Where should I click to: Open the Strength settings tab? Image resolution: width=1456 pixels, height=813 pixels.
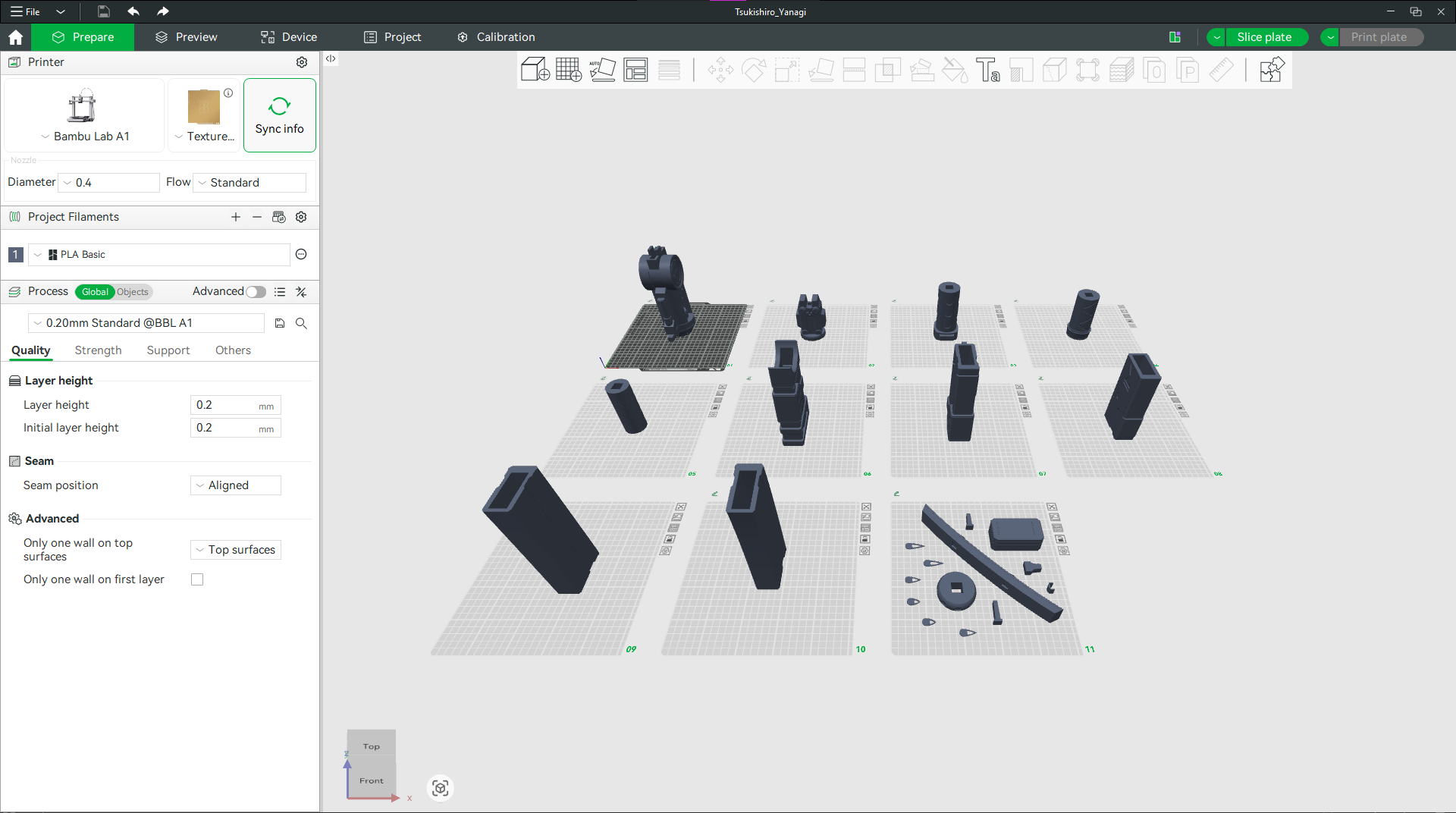coord(98,350)
